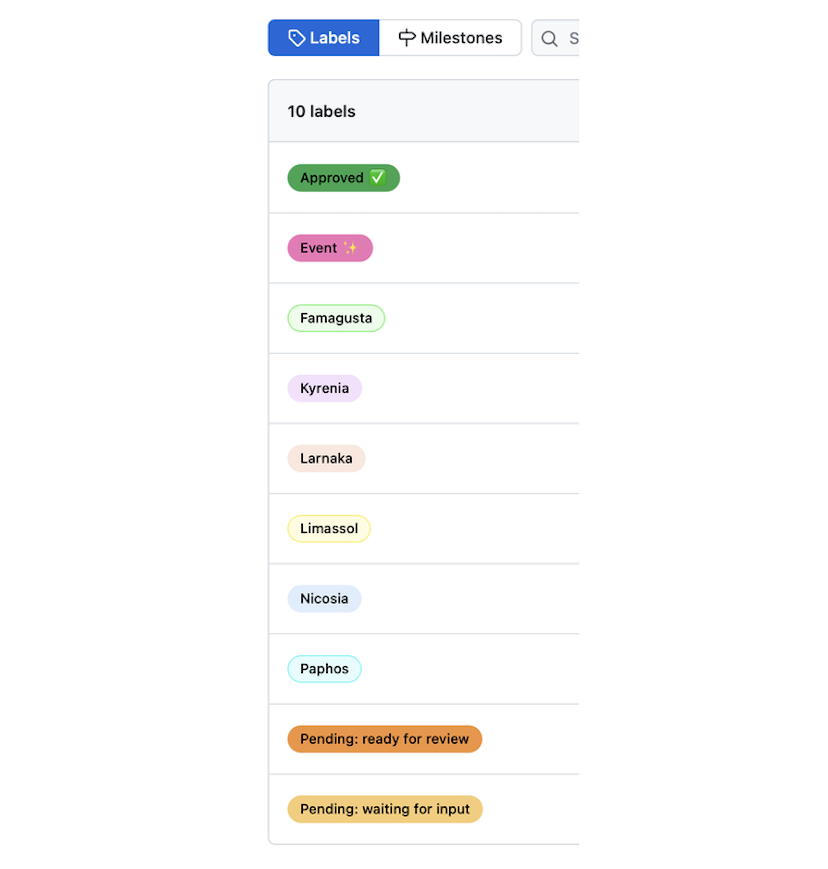Screen dimensions: 828x869
Task: Open the Approved label
Action: click(x=343, y=177)
